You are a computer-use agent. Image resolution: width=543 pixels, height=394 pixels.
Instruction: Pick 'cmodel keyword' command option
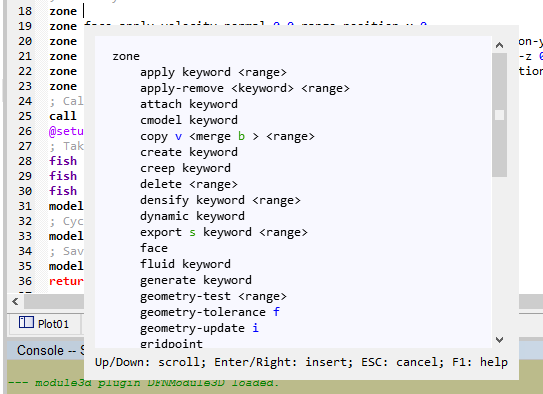pyautogui.click(x=189, y=120)
